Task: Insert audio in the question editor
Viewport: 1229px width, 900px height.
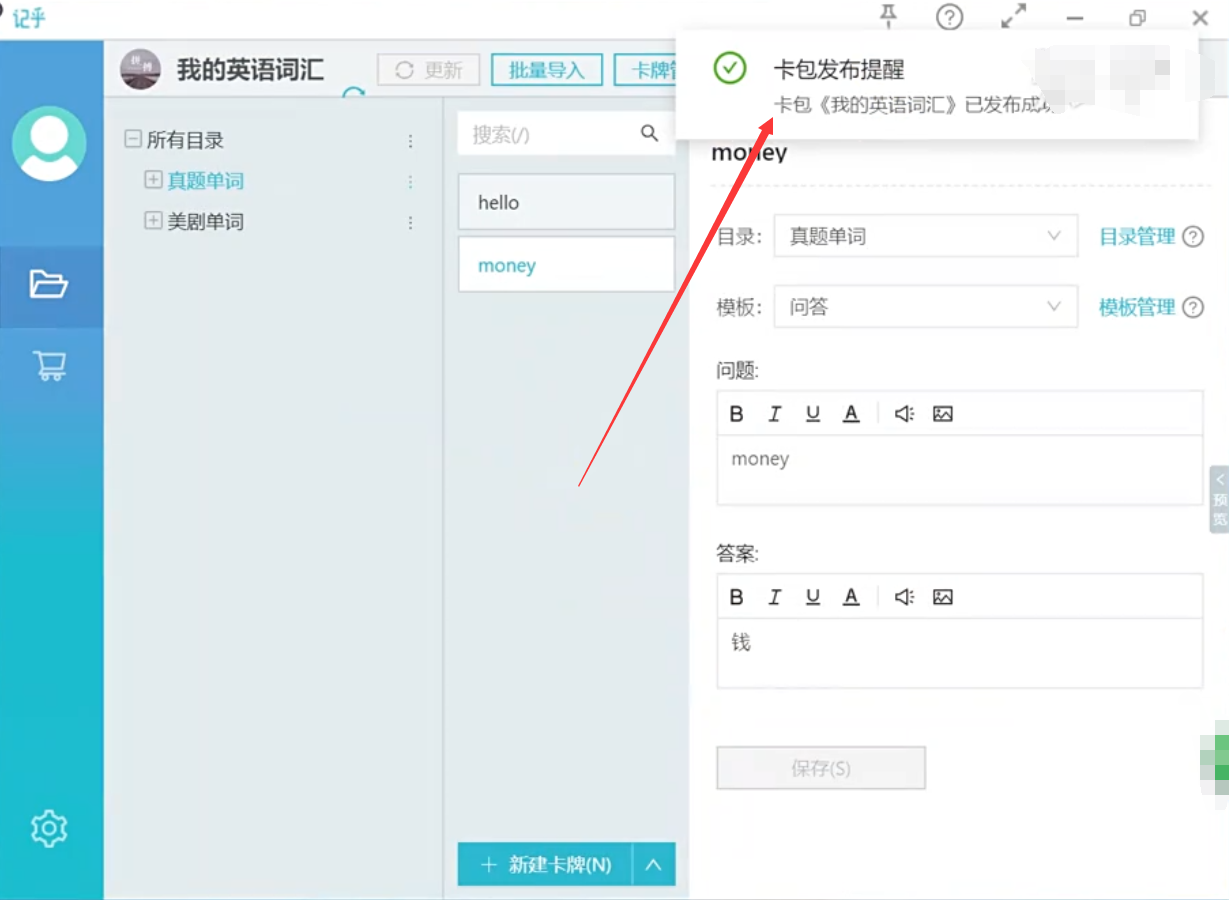Action: 905,414
